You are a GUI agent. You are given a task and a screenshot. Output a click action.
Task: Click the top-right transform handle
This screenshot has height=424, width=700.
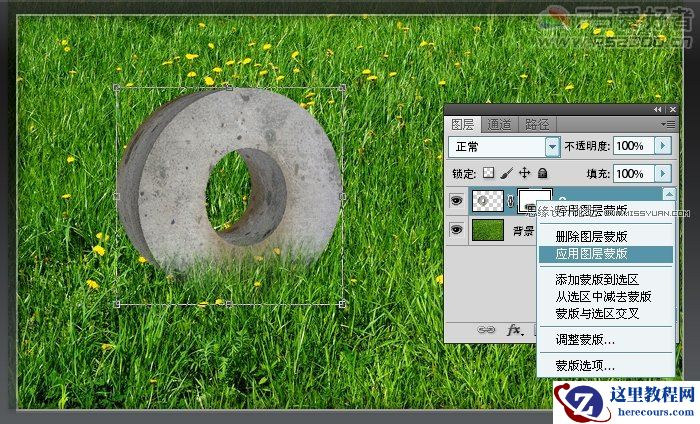pyautogui.click(x=342, y=88)
